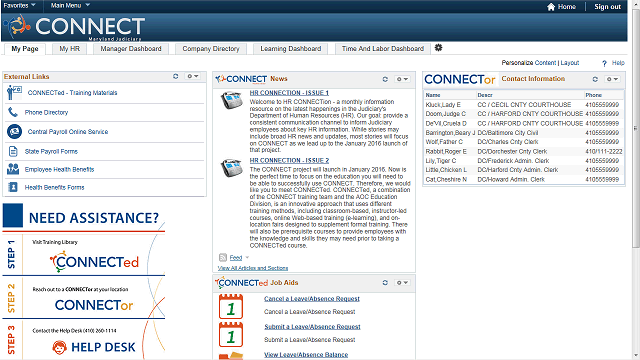Click the RSS Feed icon

pos(223,258)
